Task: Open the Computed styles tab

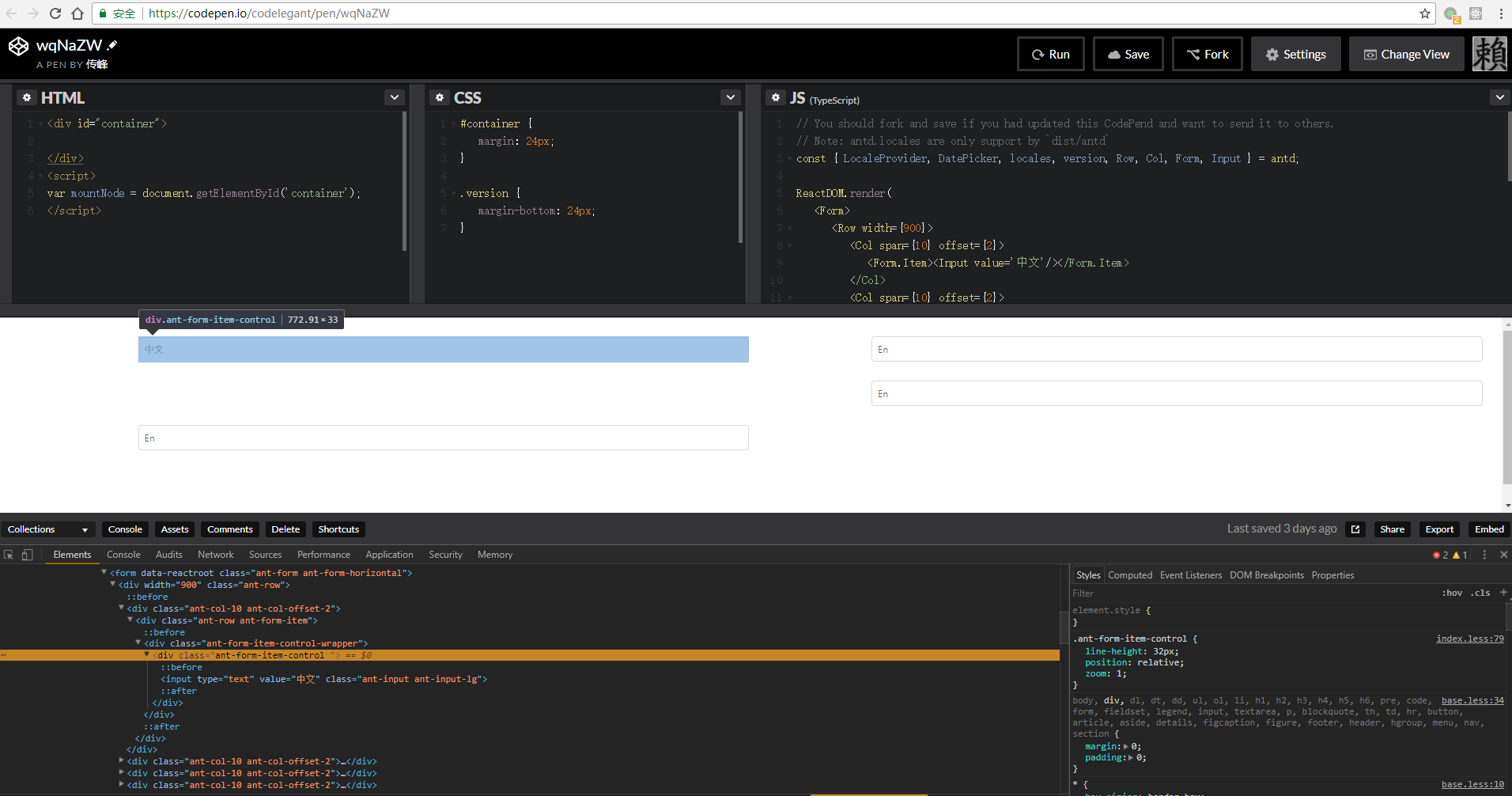Action: point(1129,575)
